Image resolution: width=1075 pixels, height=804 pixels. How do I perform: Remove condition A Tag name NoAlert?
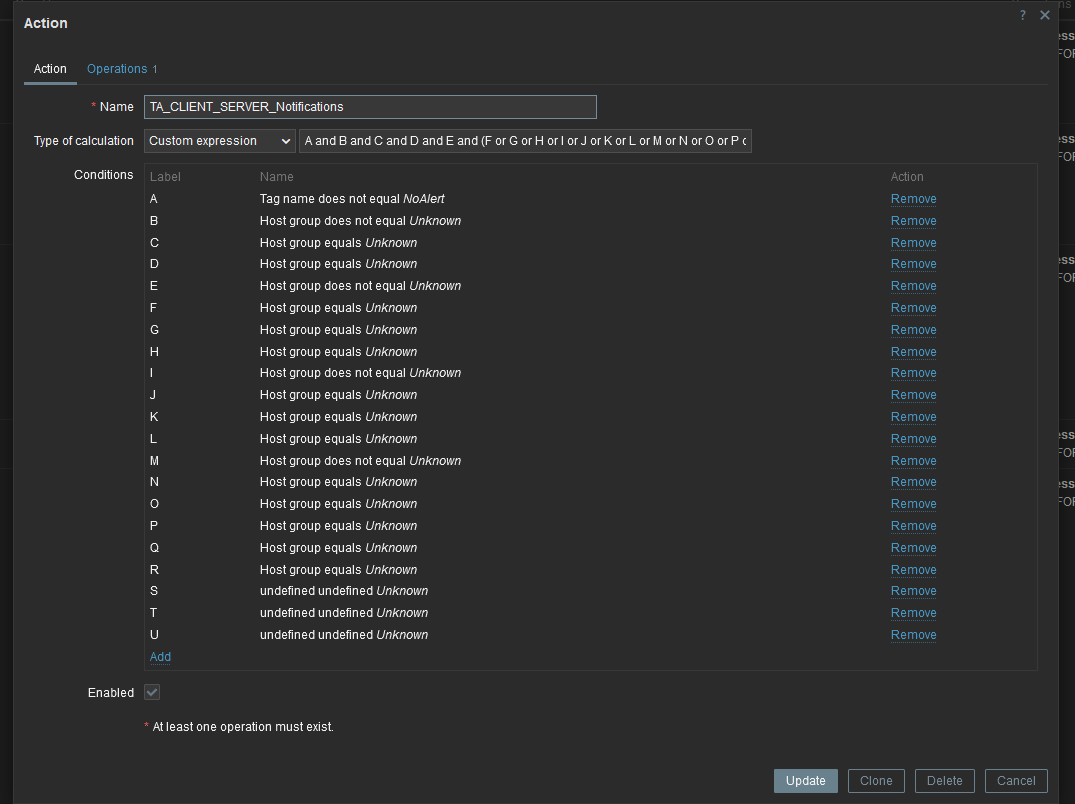click(913, 199)
